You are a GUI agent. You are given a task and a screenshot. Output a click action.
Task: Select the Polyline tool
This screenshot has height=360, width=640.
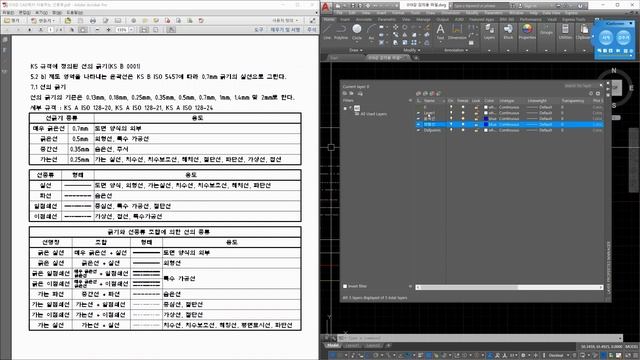(340, 31)
